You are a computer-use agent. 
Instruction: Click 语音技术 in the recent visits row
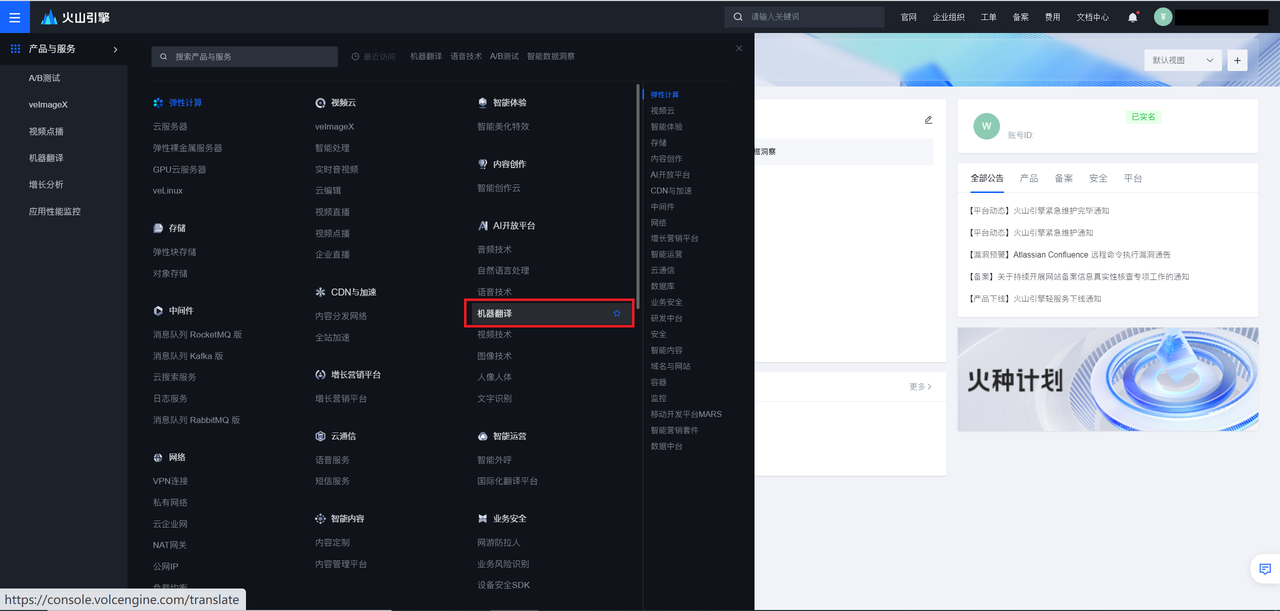pos(466,57)
